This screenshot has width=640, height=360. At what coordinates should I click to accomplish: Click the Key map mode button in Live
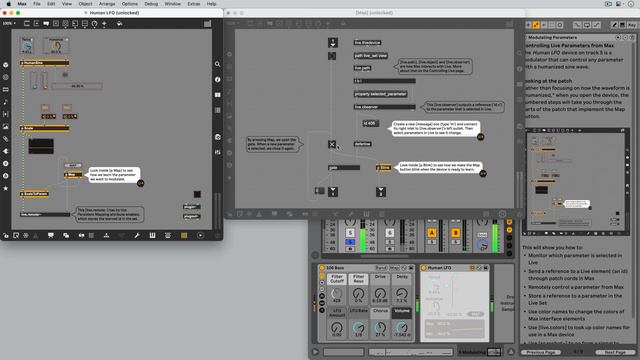[631, 25]
